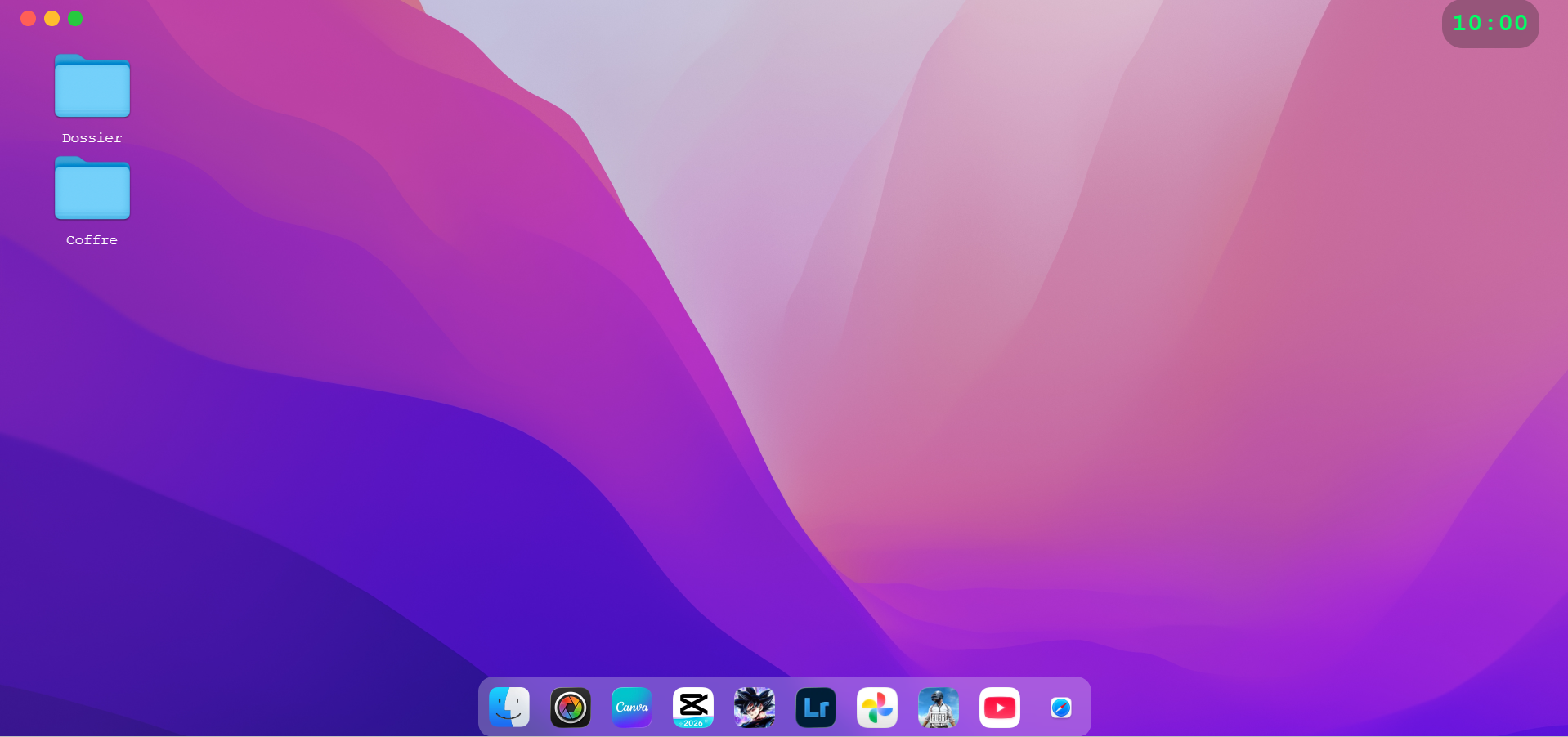Image resolution: width=1568 pixels, height=737 pixels.
Task: Open YouTube in the dock
Action: (x=999, y=707)
